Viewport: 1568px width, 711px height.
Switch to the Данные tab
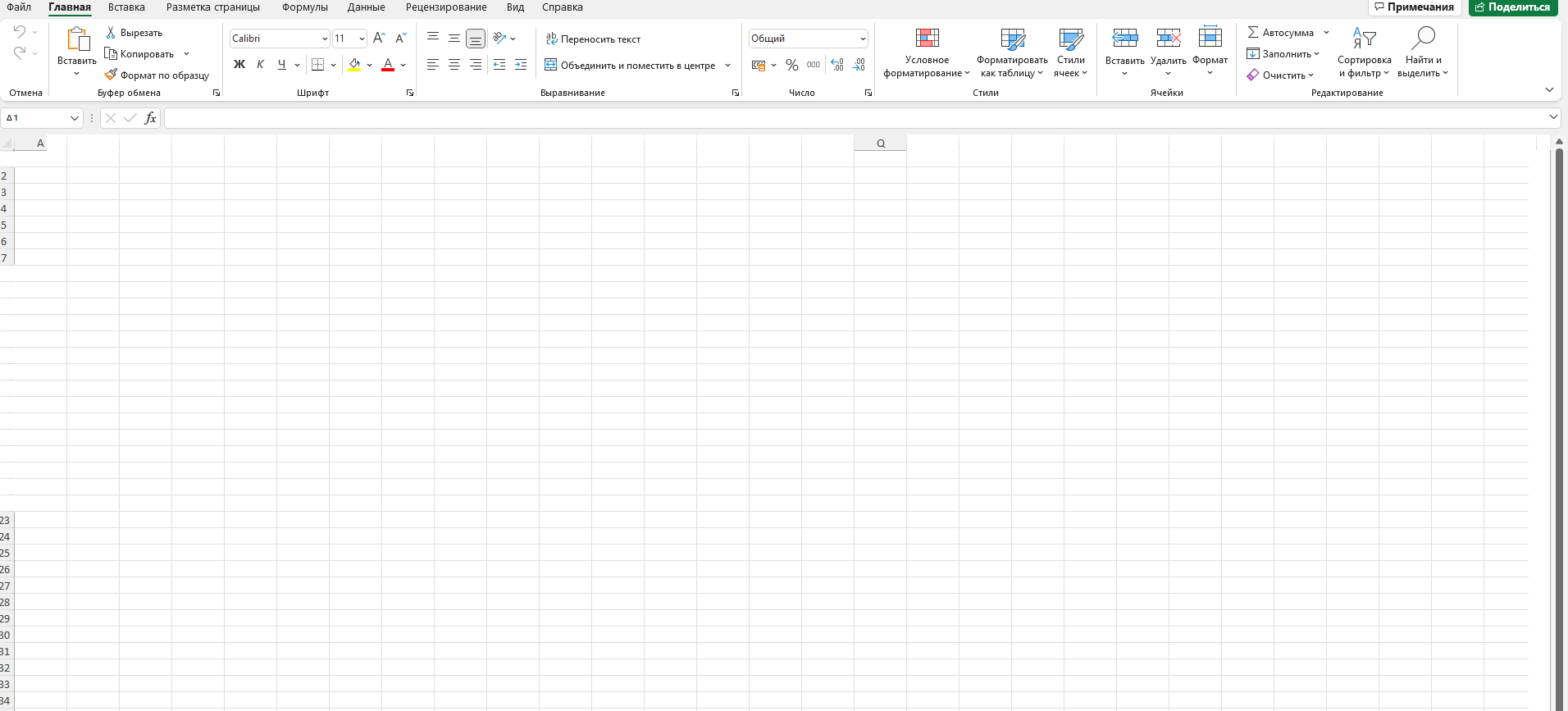[366, 7]
